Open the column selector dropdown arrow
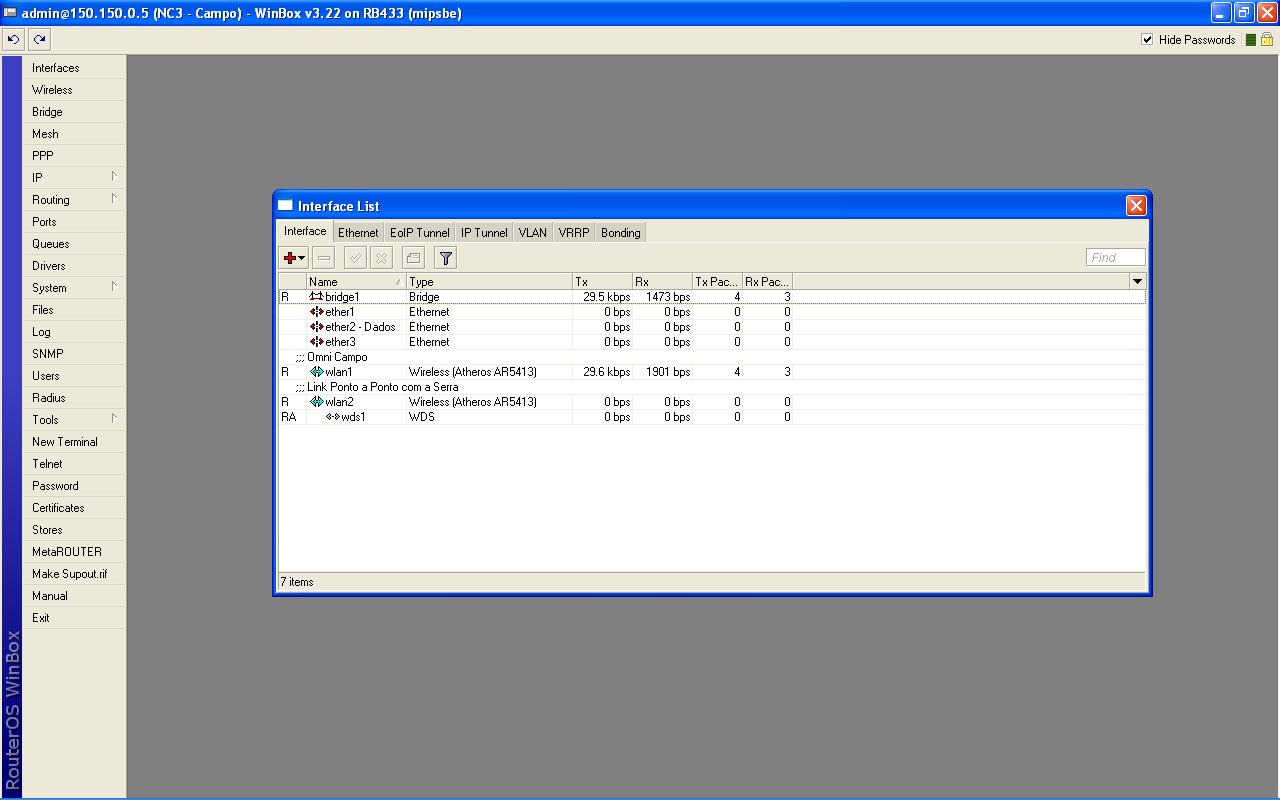This screenshot has height=800, width=1280. 1137,282
